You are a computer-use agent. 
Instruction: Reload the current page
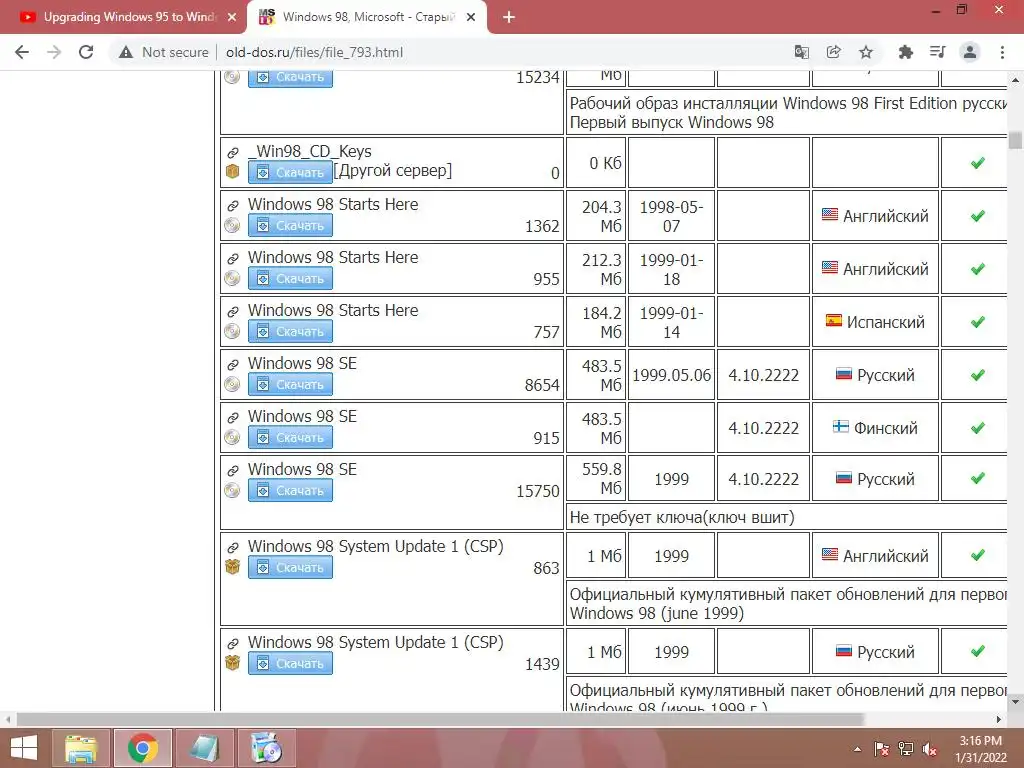click(x=86, y=52)
